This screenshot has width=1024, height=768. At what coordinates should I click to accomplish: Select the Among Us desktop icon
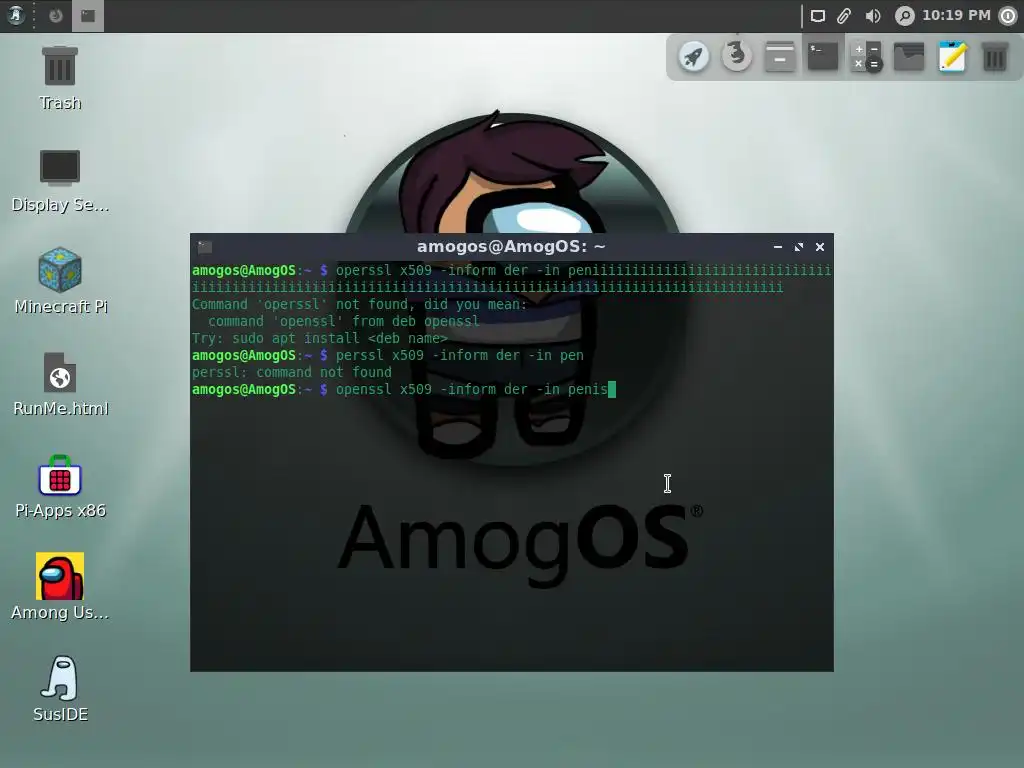60,586
